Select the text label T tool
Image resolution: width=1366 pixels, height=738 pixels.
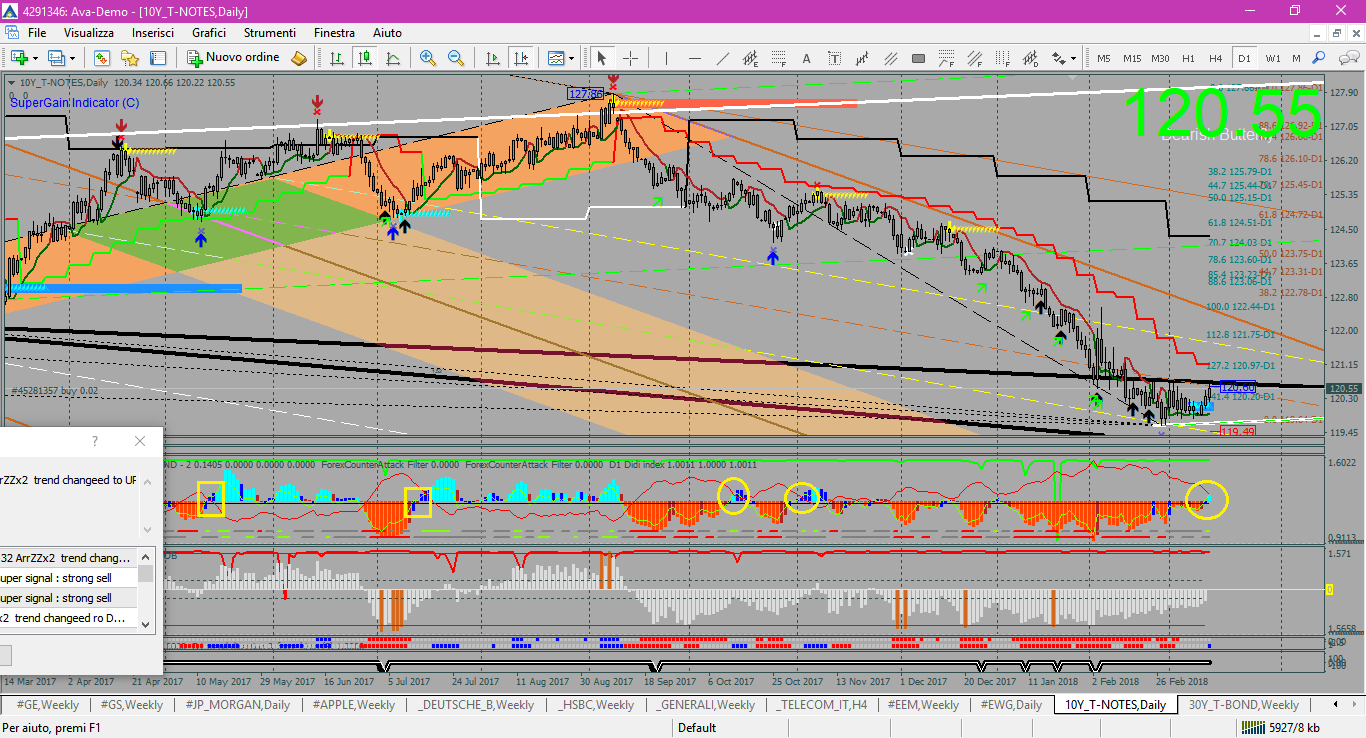click(834, 58)
